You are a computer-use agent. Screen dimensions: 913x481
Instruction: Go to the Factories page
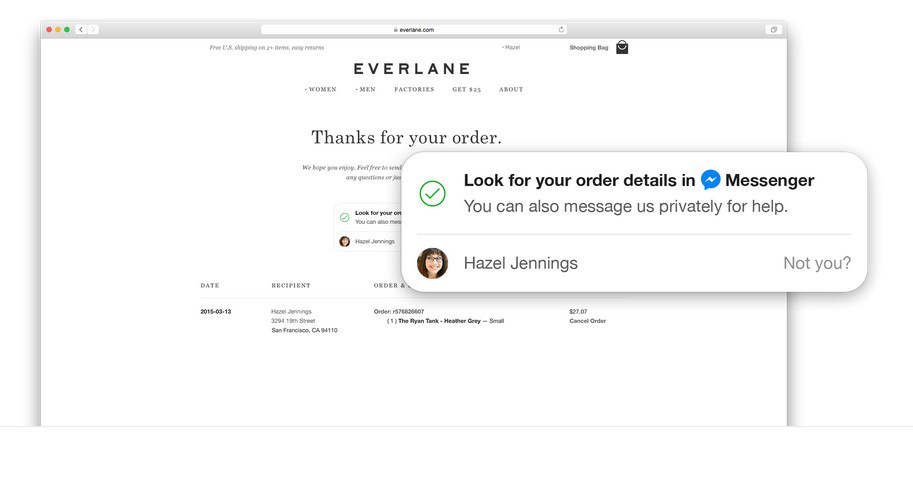point(414,90)
